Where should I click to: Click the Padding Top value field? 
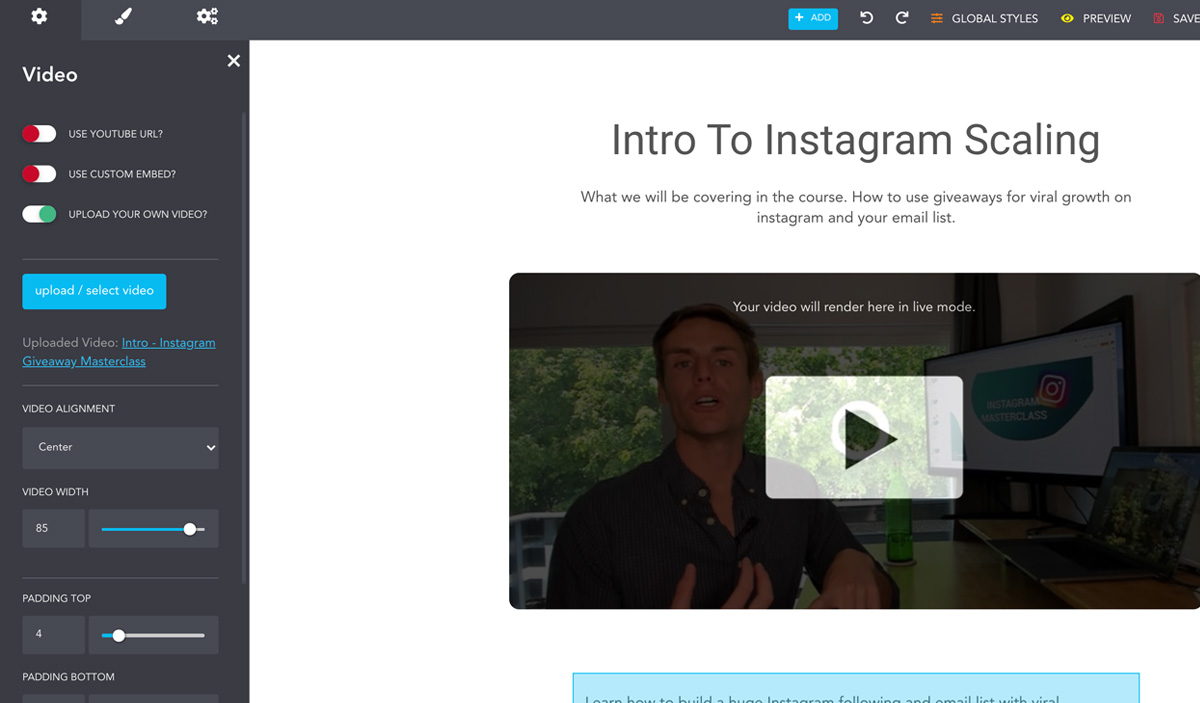pyautogui.click(x=53, y=635)
